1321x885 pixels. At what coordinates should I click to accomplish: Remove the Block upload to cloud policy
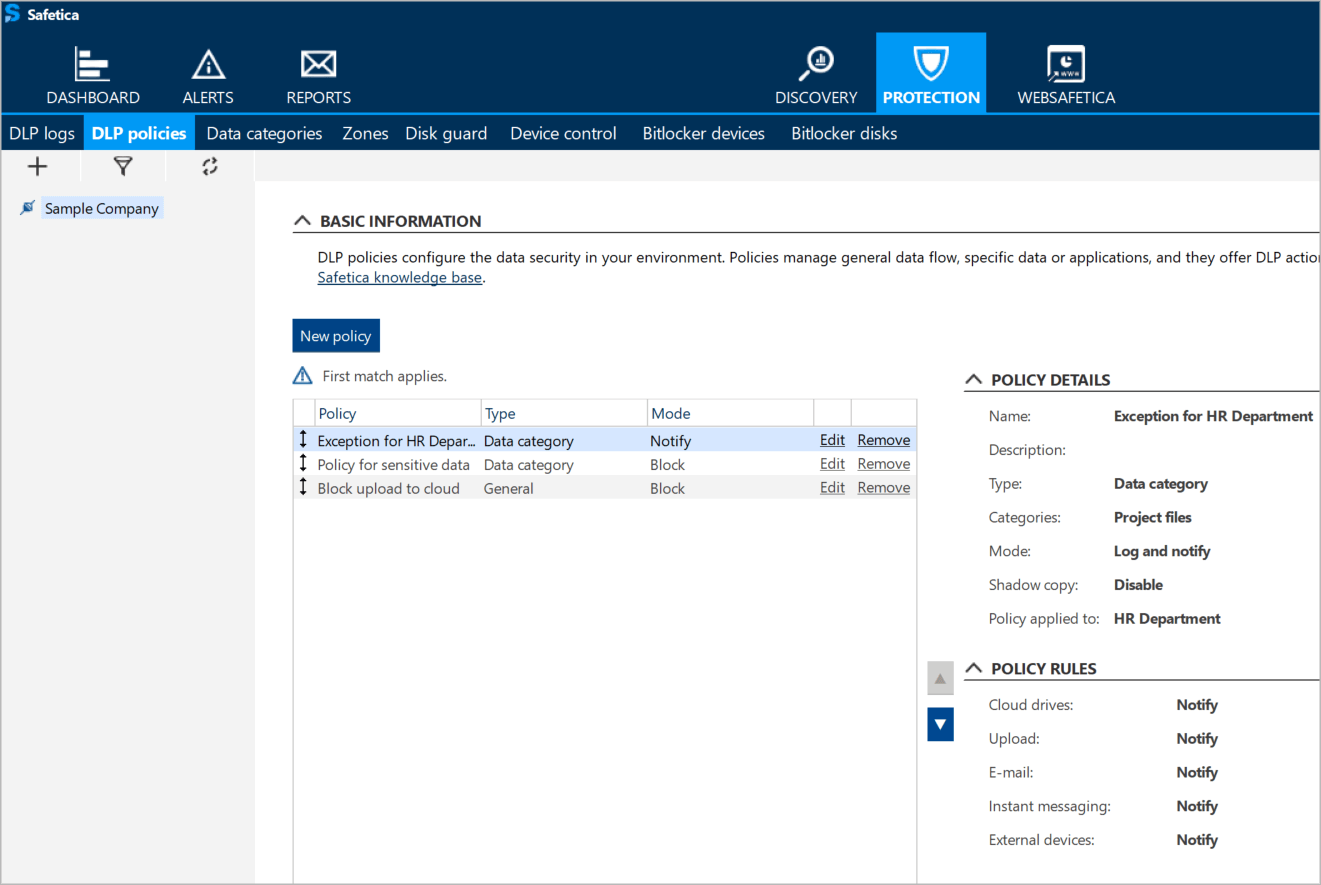(x=883, y=488)
